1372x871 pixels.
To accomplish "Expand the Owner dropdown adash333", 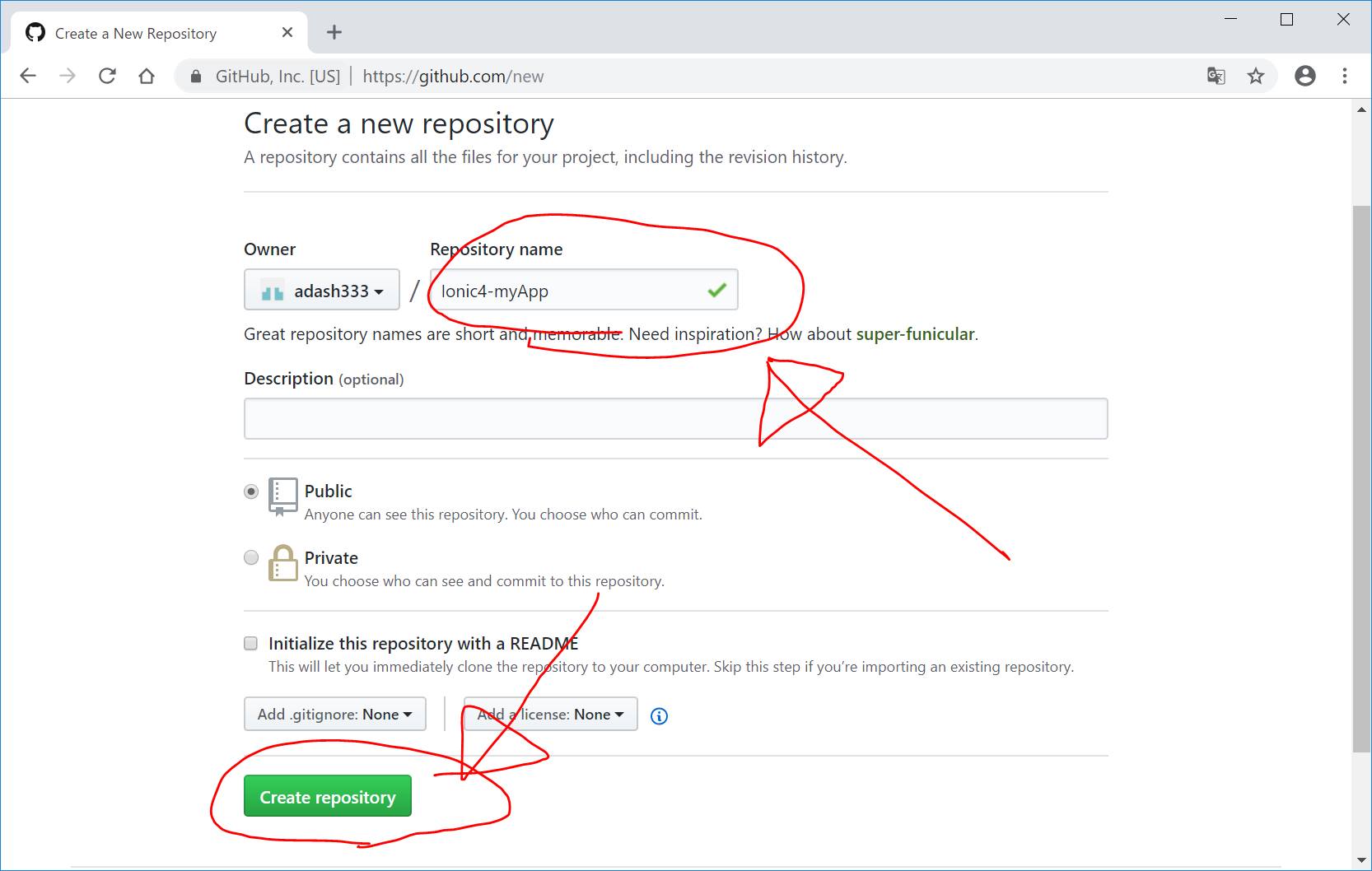I will tap(321, 291).
